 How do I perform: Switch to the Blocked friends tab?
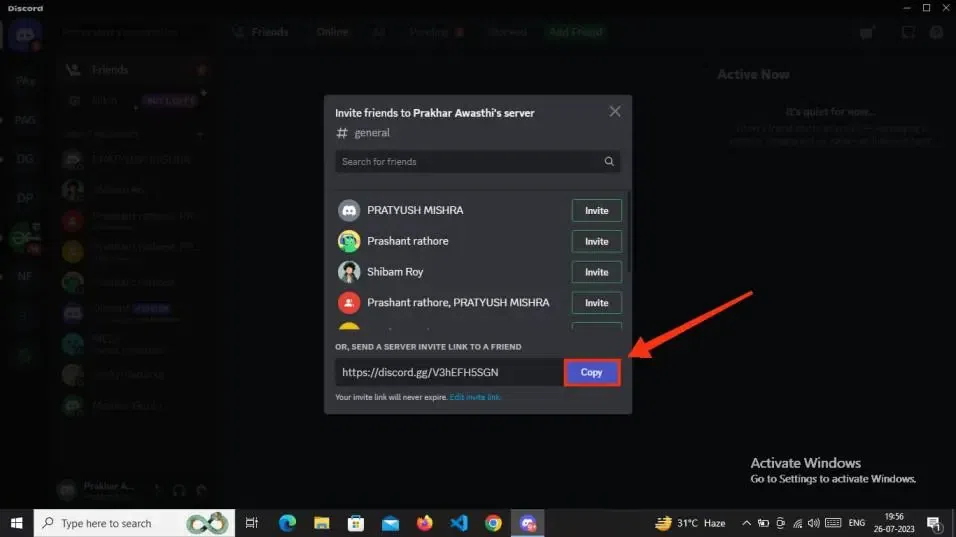tap(506, 32)
